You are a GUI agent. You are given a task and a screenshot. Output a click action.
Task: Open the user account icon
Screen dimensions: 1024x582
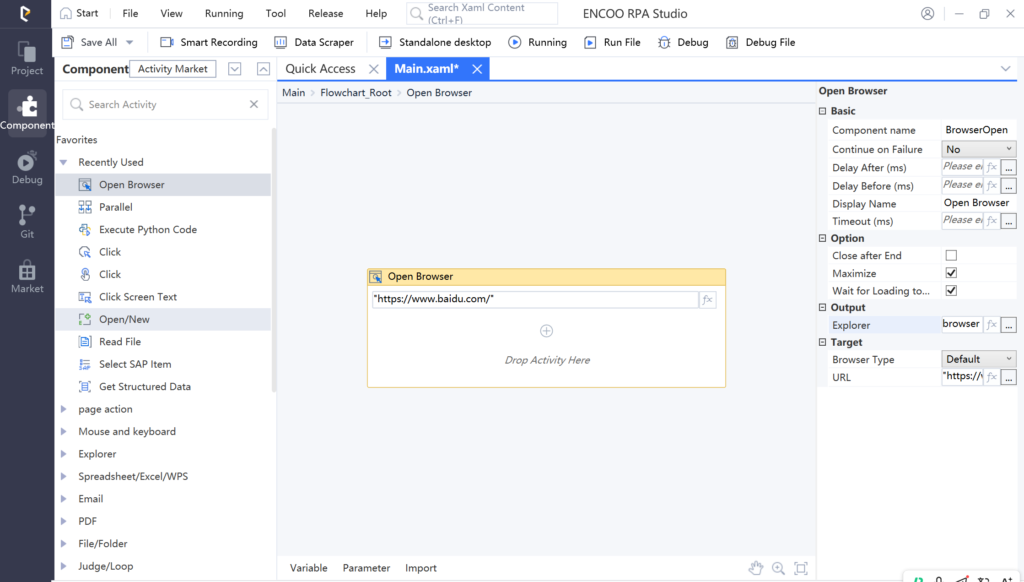[927, 13]
